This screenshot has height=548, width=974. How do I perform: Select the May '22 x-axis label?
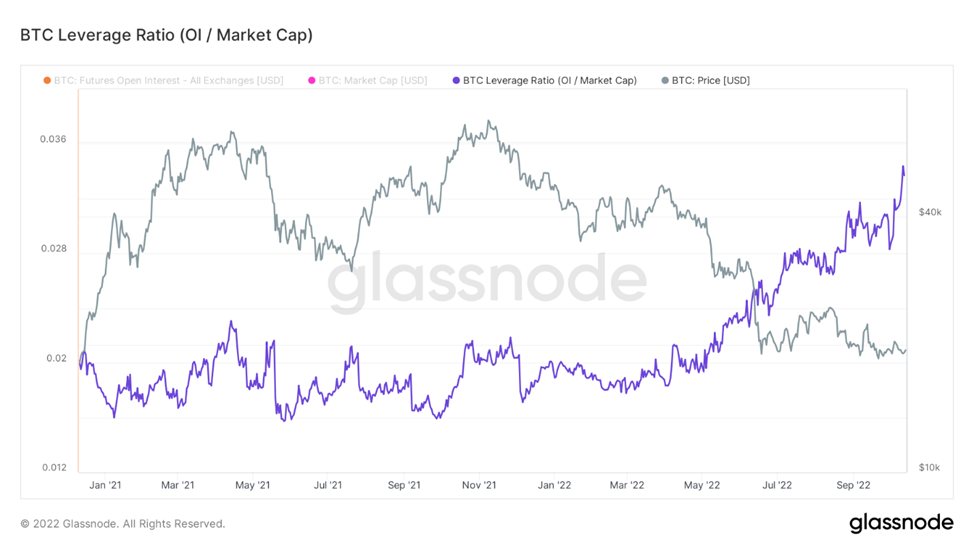point(701,485)
